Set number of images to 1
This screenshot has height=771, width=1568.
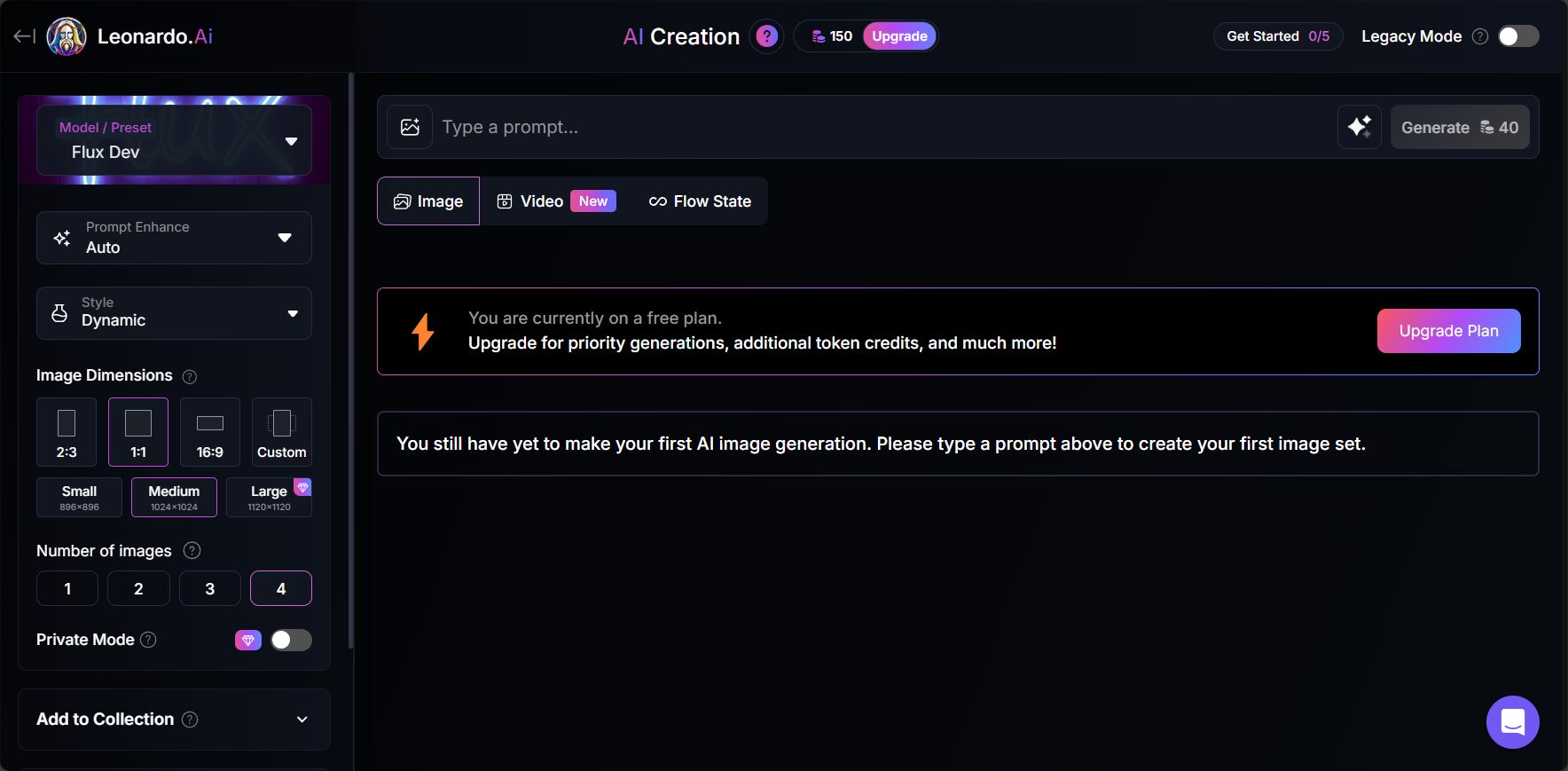coord(67,588)
